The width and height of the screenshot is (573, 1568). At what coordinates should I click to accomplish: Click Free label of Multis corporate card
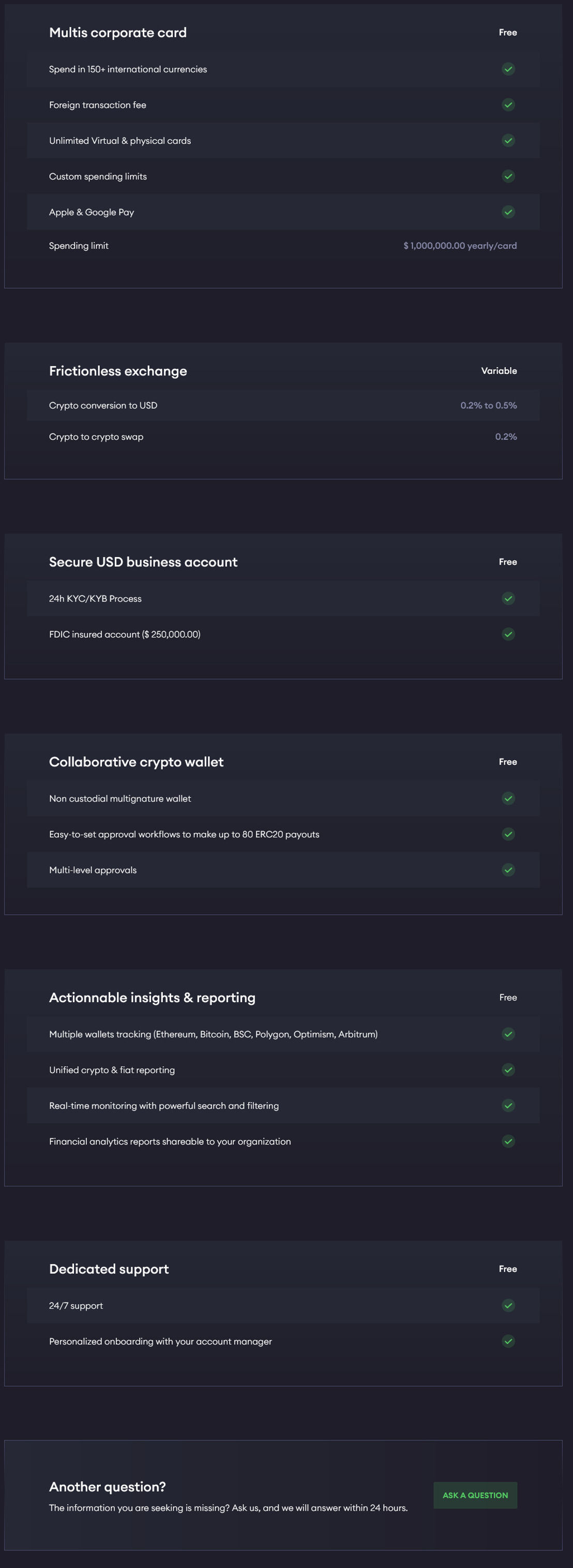(508, 33)
